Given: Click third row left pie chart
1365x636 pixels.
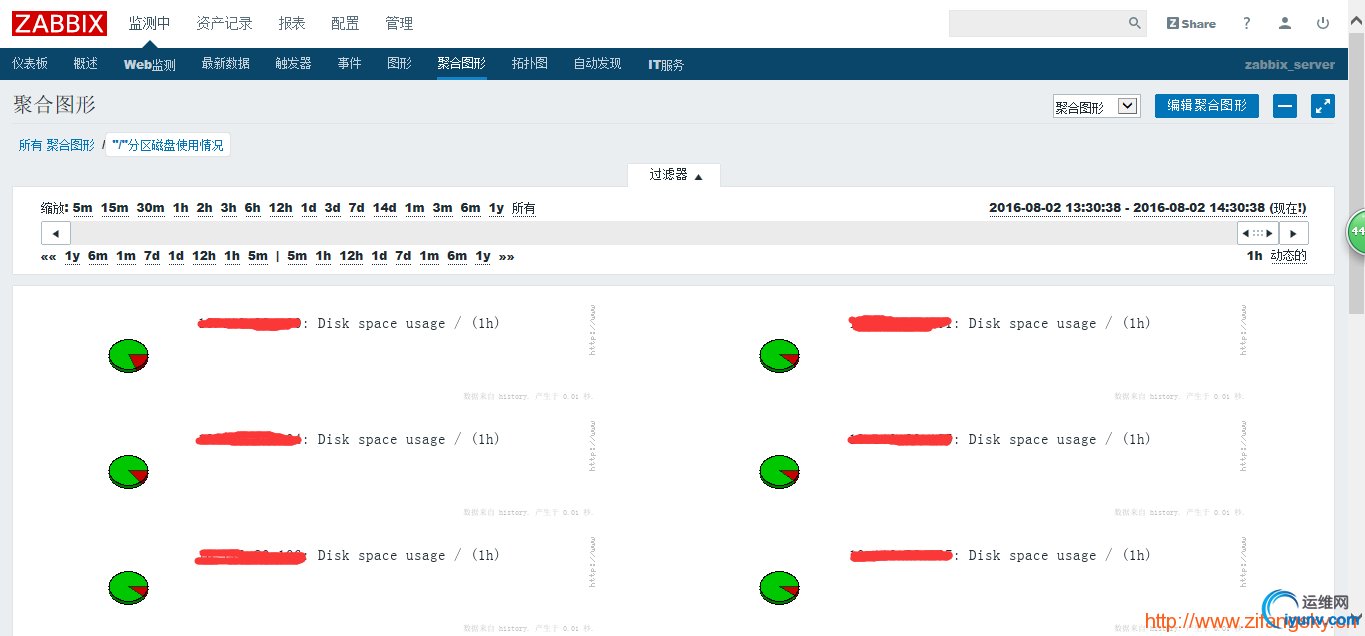Looking at the screenshot, I should click(128, 588).
